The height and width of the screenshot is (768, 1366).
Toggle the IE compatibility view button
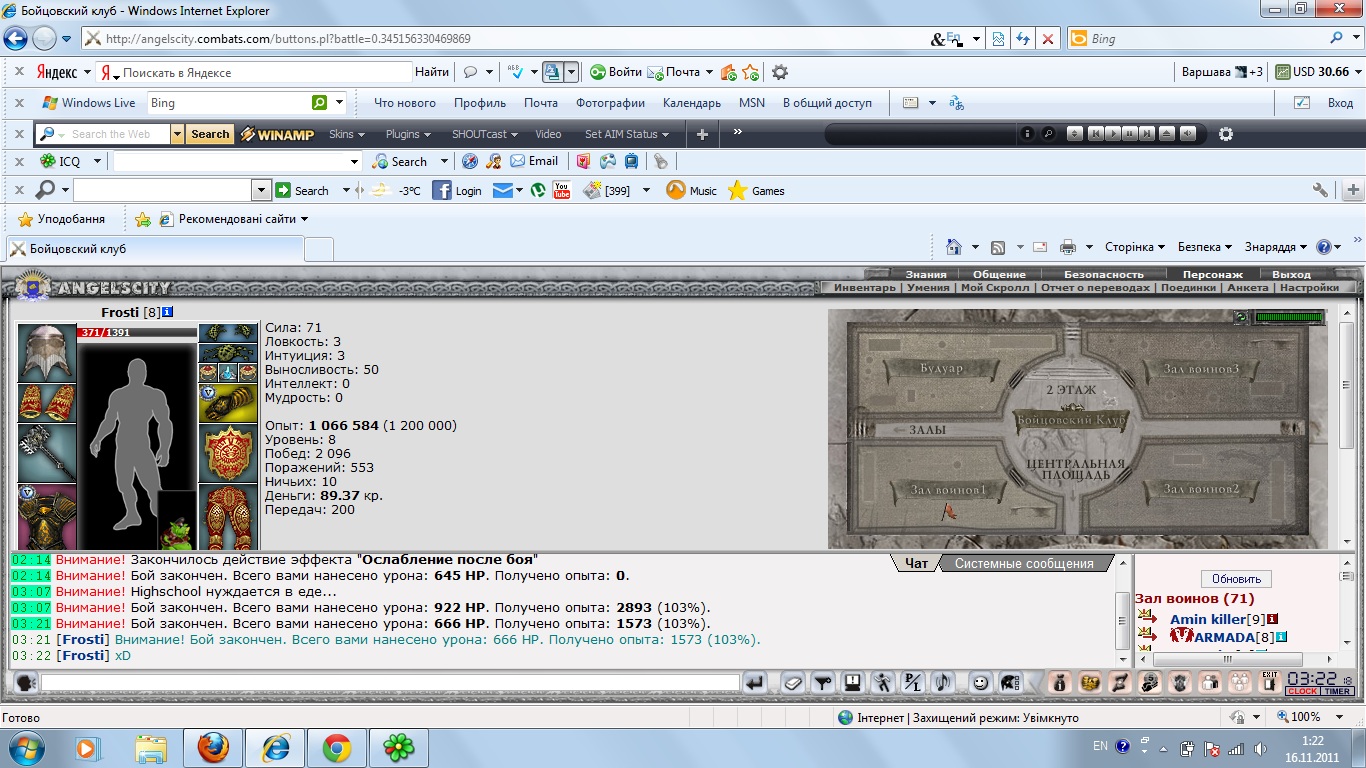(x=997, y=39)
